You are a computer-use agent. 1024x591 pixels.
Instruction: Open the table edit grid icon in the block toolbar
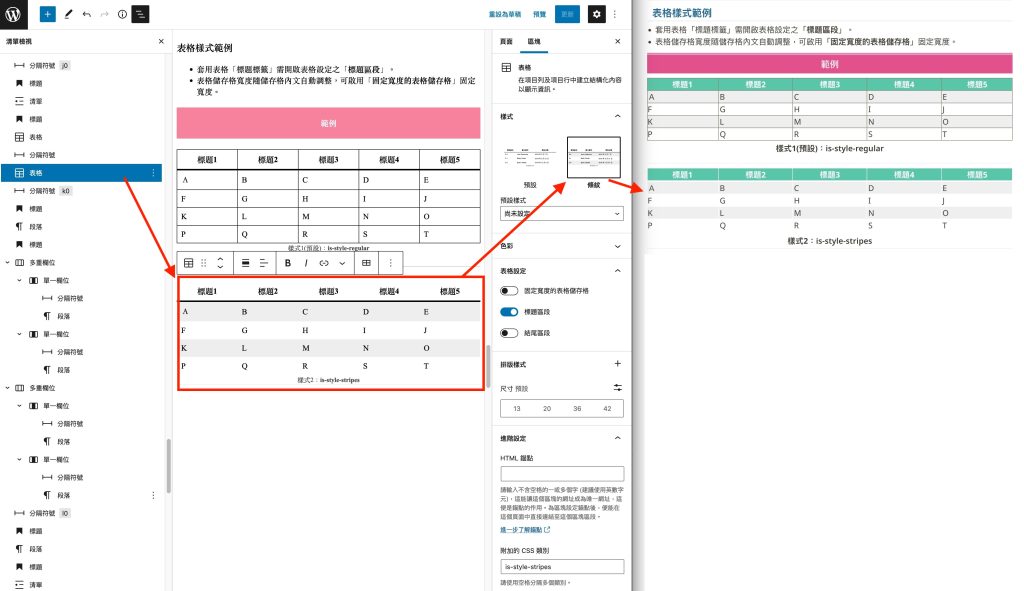pos(366,263)
